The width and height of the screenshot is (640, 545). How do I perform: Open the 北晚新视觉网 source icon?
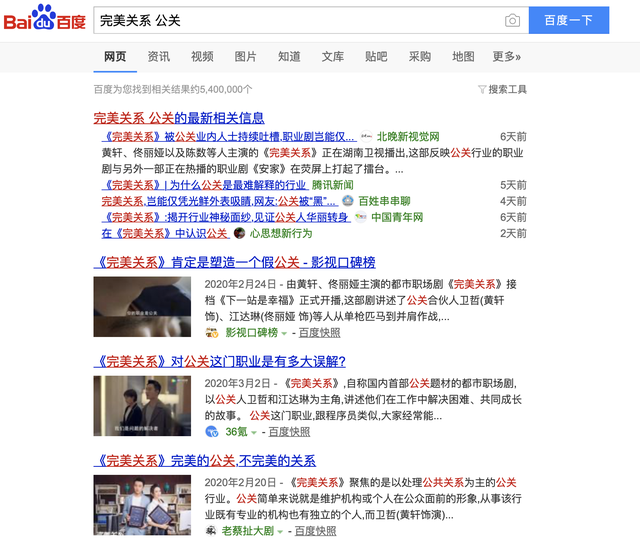[366, 136]
